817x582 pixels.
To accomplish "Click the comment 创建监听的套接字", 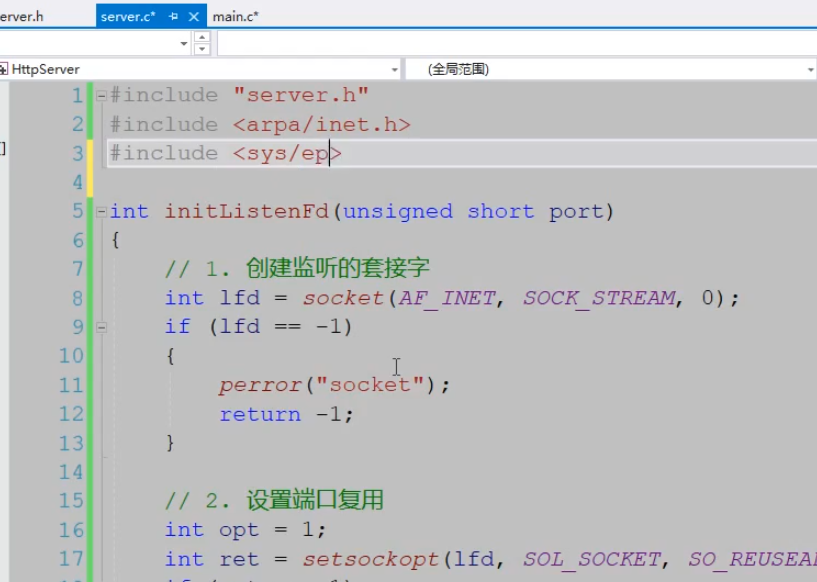I will click(338, 269).
